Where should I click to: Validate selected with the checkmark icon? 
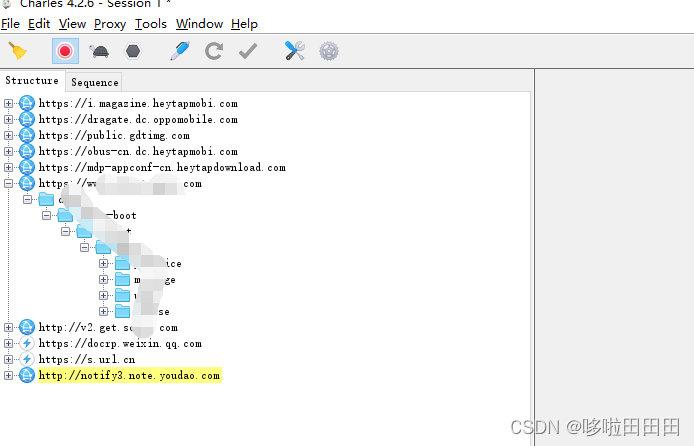[248, 51]
